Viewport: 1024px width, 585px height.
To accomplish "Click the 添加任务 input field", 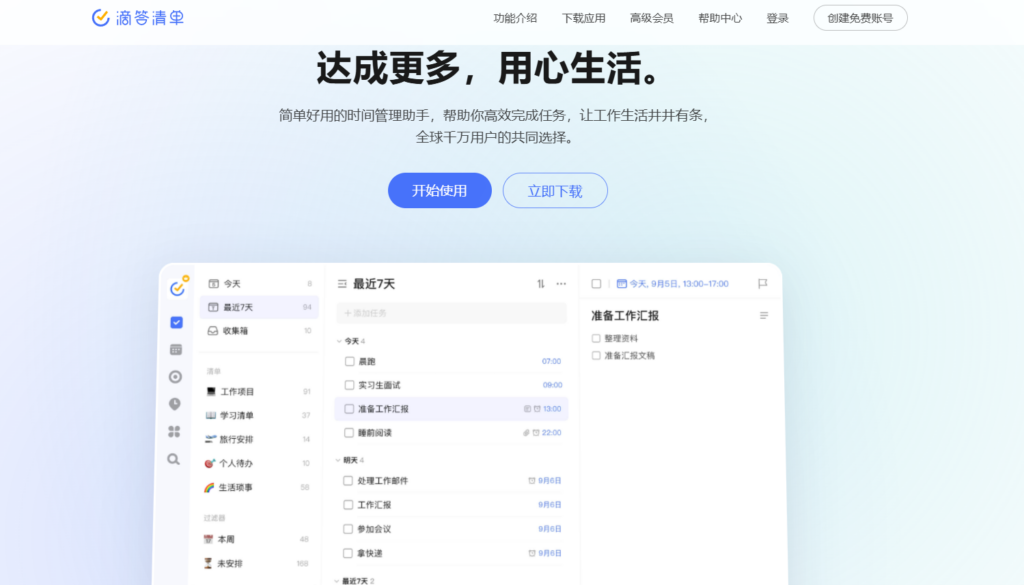I will [x=450, y=313].
